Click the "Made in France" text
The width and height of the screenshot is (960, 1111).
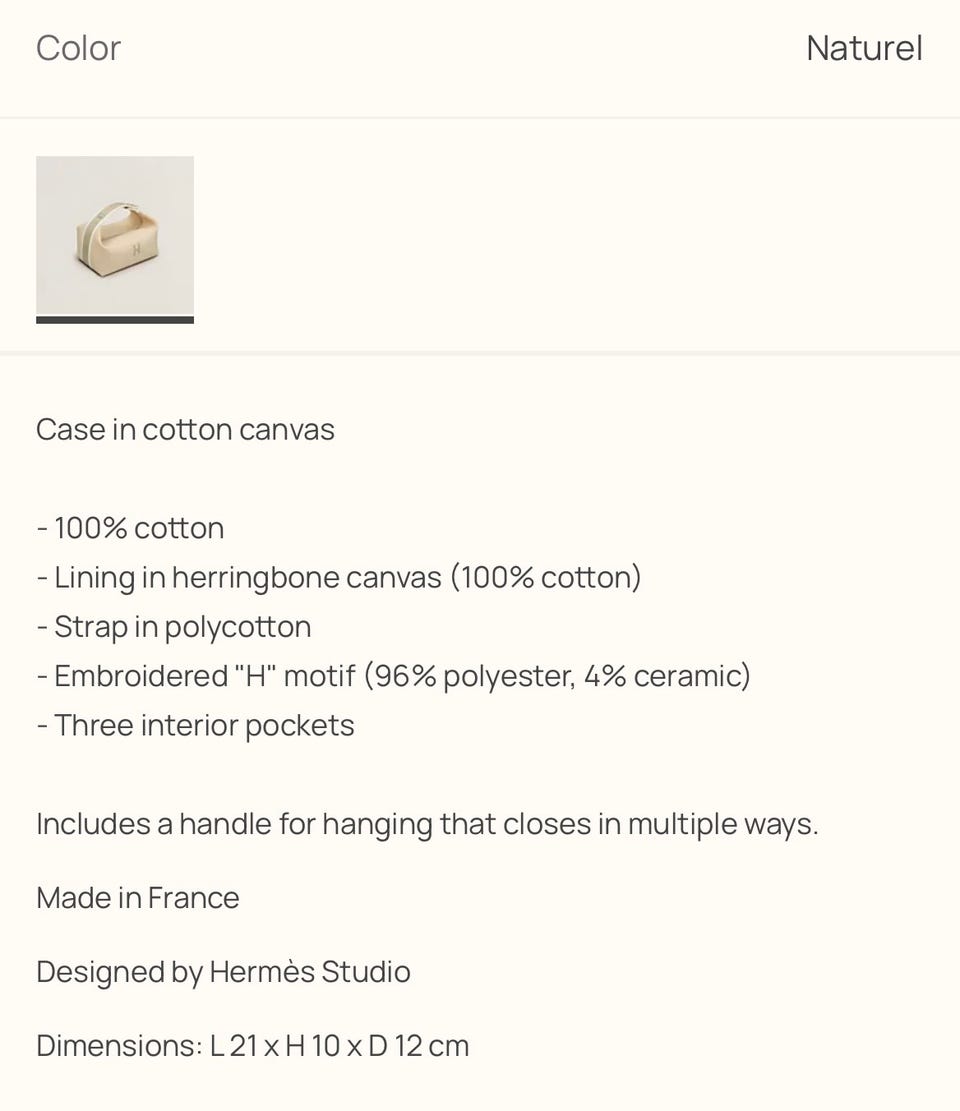(137, 898)
